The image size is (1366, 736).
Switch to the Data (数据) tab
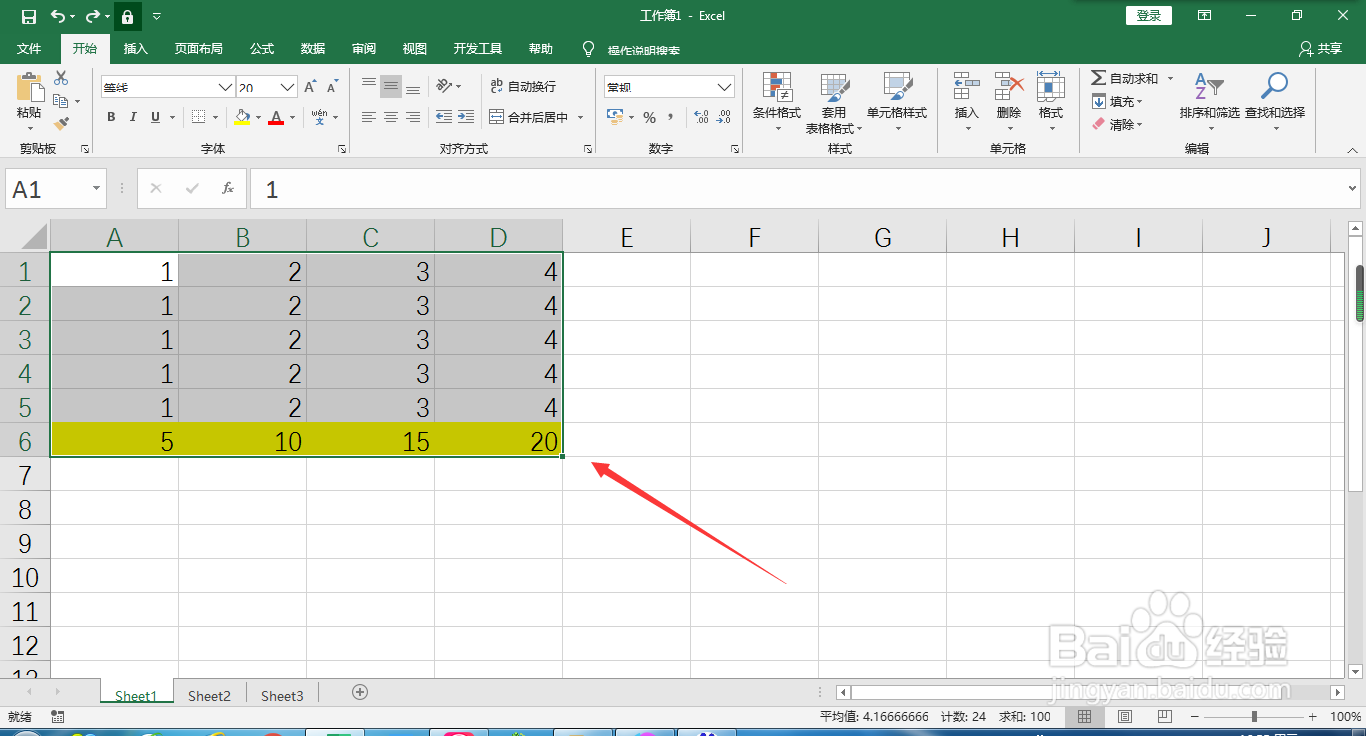point(313,49)
